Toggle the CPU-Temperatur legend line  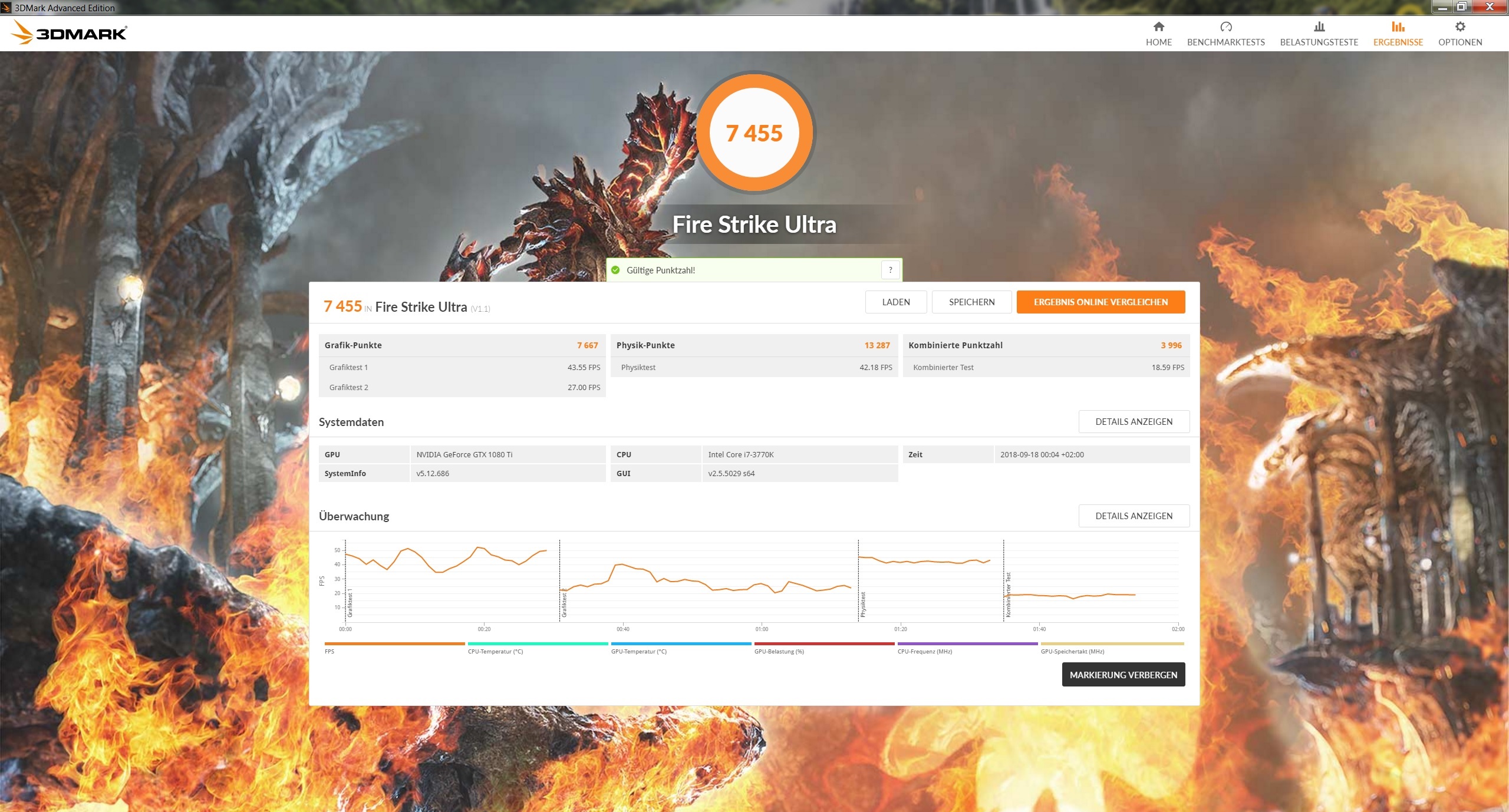pos(537,643)
